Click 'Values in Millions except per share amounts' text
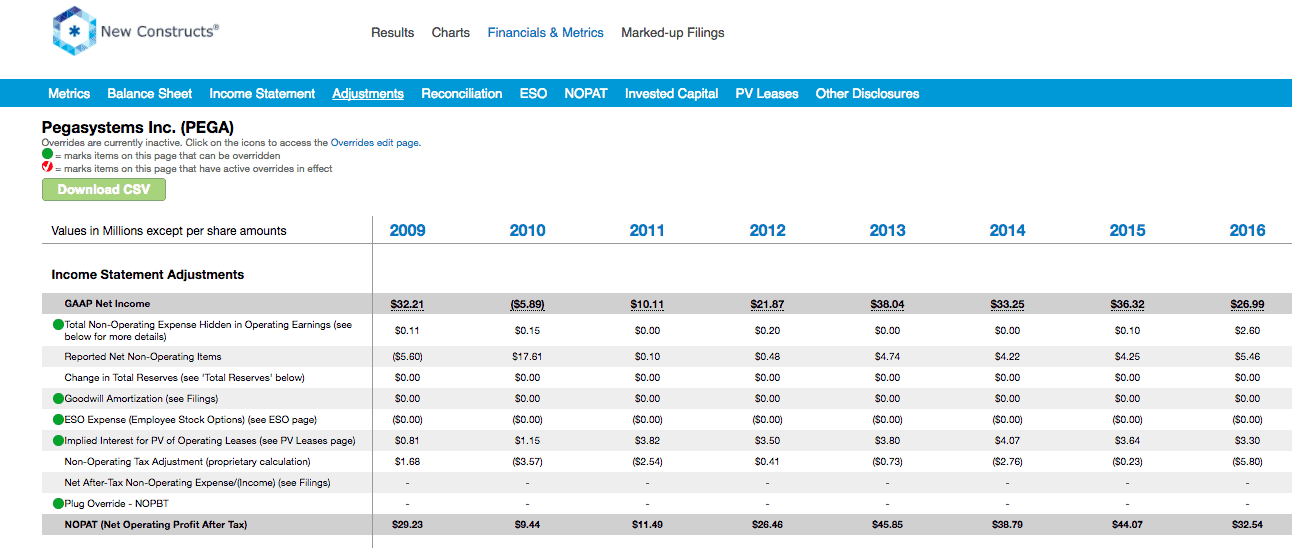Image resolution: width=1292 pixels, height=548 pixels. point(169,231)
